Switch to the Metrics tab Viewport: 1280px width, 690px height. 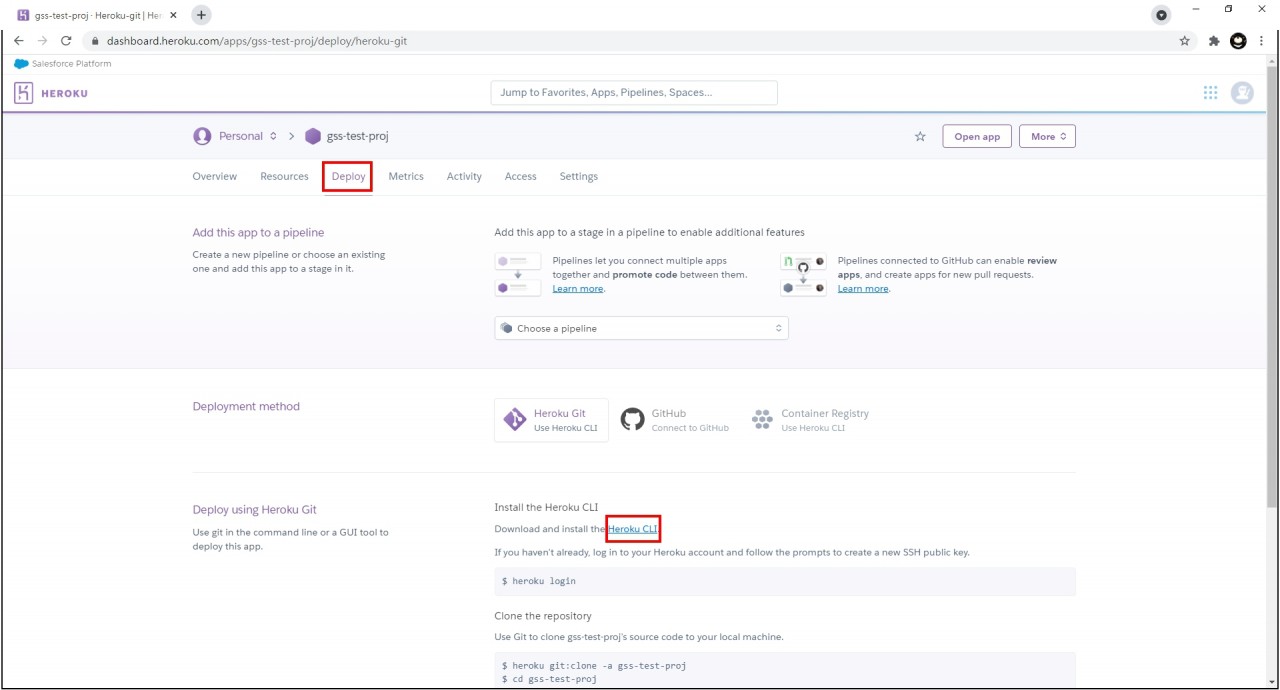406,176
